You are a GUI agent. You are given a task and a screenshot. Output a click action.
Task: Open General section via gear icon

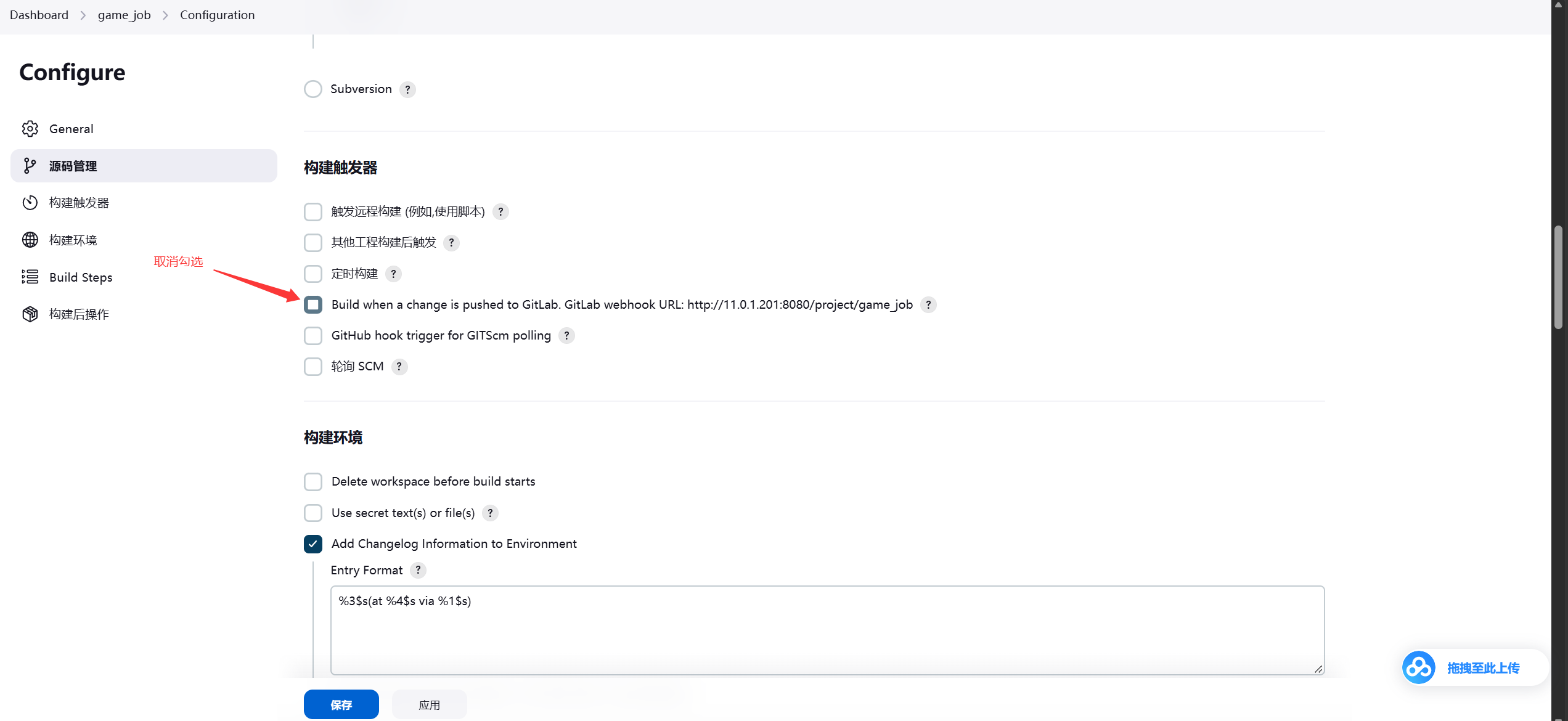click(x=30, y=129)
